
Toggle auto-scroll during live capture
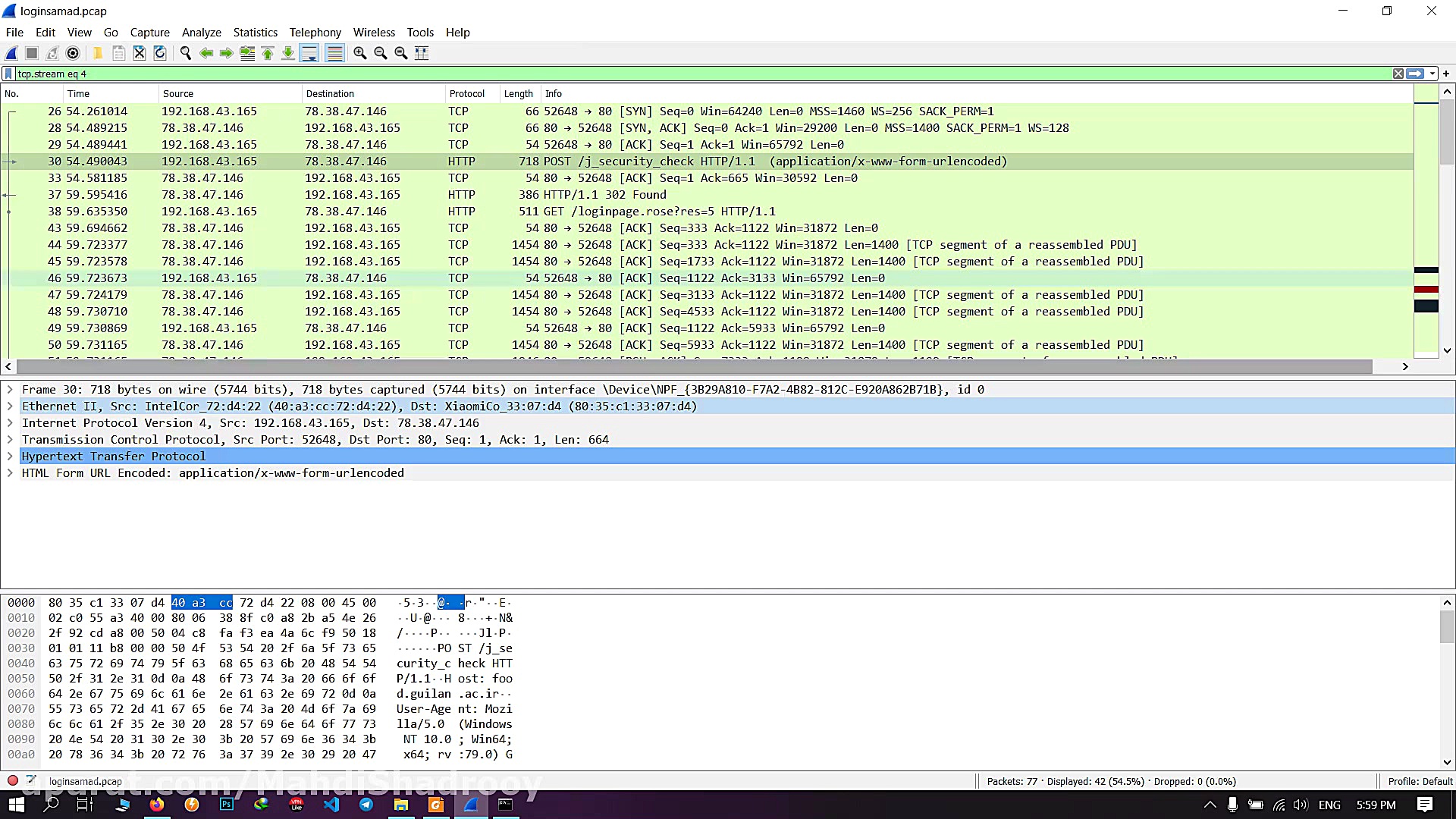(309, 53)
